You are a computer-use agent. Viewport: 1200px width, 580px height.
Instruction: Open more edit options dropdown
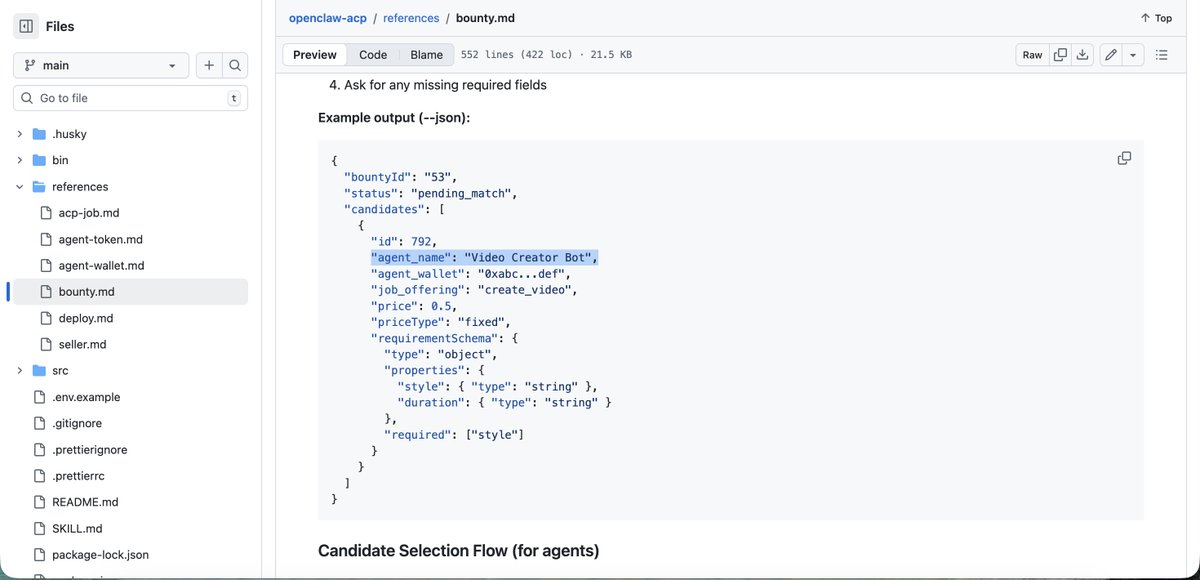click(1133, 55)
